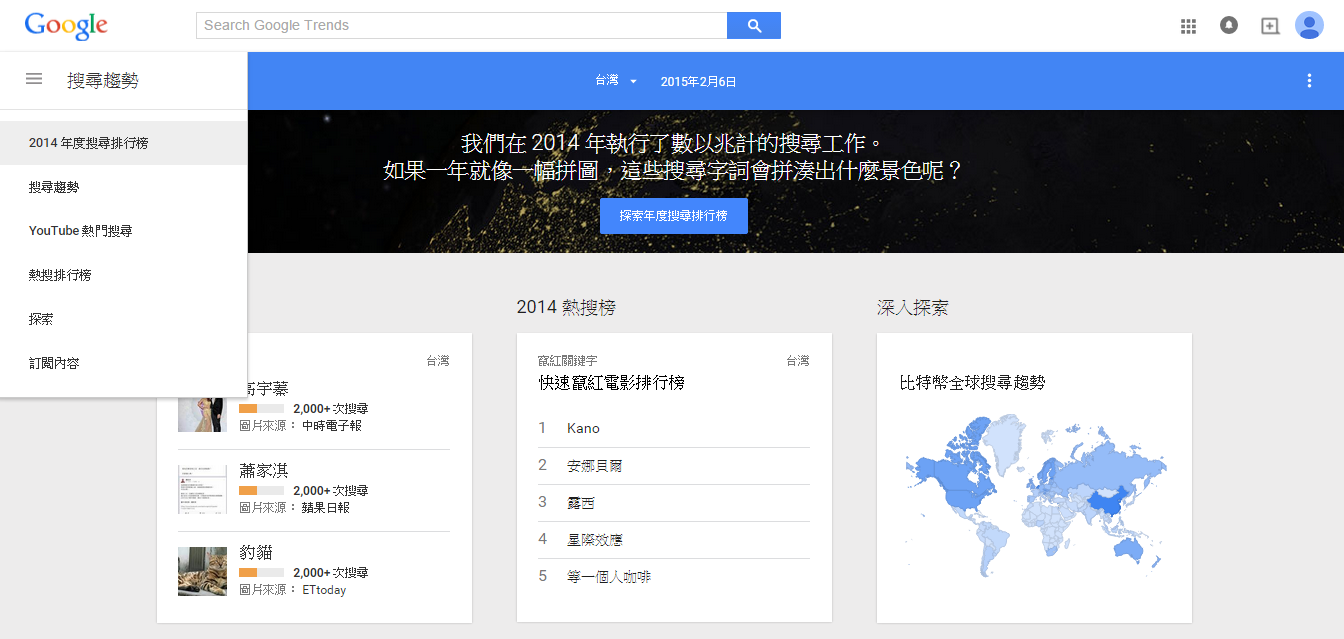This screenshot has width=1344, height=639.
Task: Click the date 2015年2月6日
Action: coord(698,82)
